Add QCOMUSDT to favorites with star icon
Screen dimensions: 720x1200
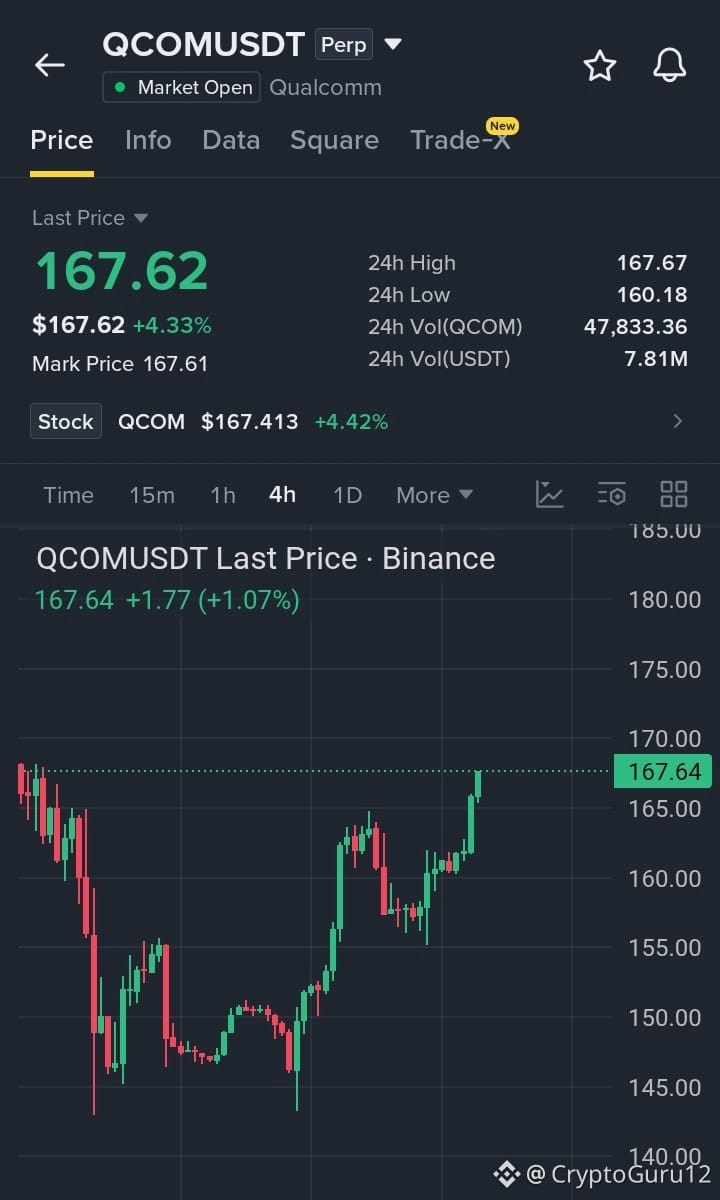600,66
